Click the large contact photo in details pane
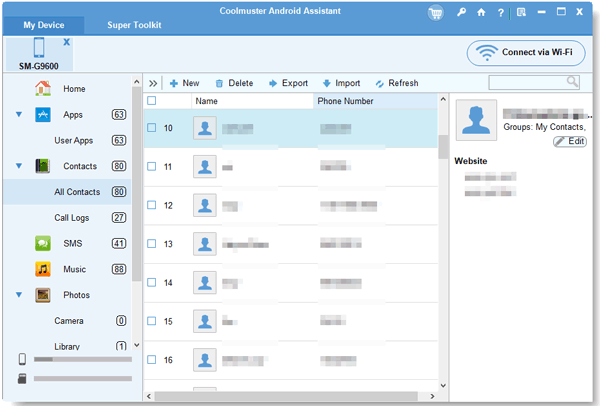 (x=476, y=120)
